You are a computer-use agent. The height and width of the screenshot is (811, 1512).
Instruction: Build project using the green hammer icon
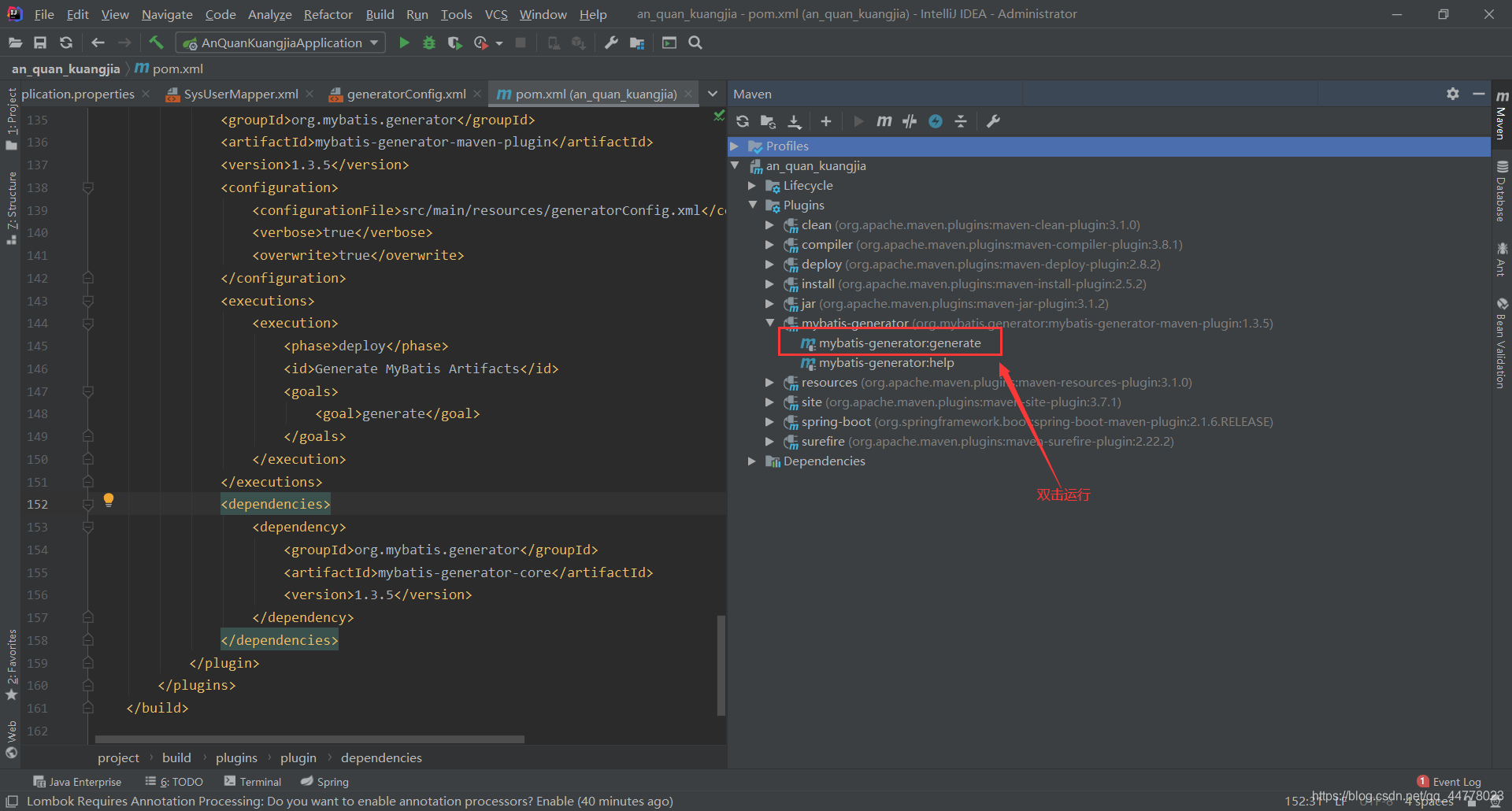156,43
